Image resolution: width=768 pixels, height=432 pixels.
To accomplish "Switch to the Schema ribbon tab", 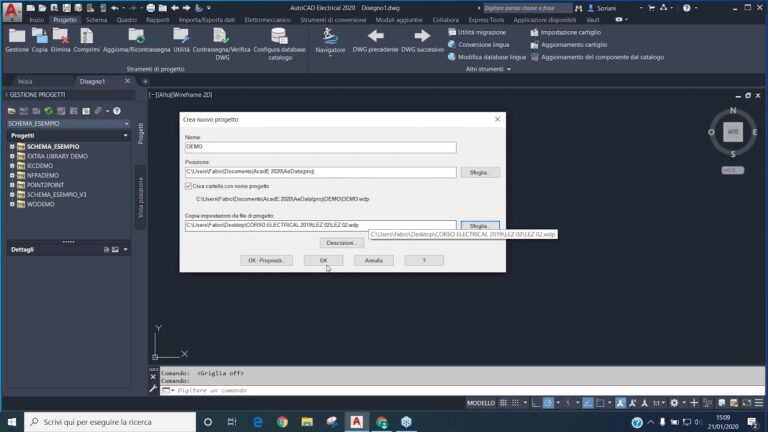I will pos(96,19).
